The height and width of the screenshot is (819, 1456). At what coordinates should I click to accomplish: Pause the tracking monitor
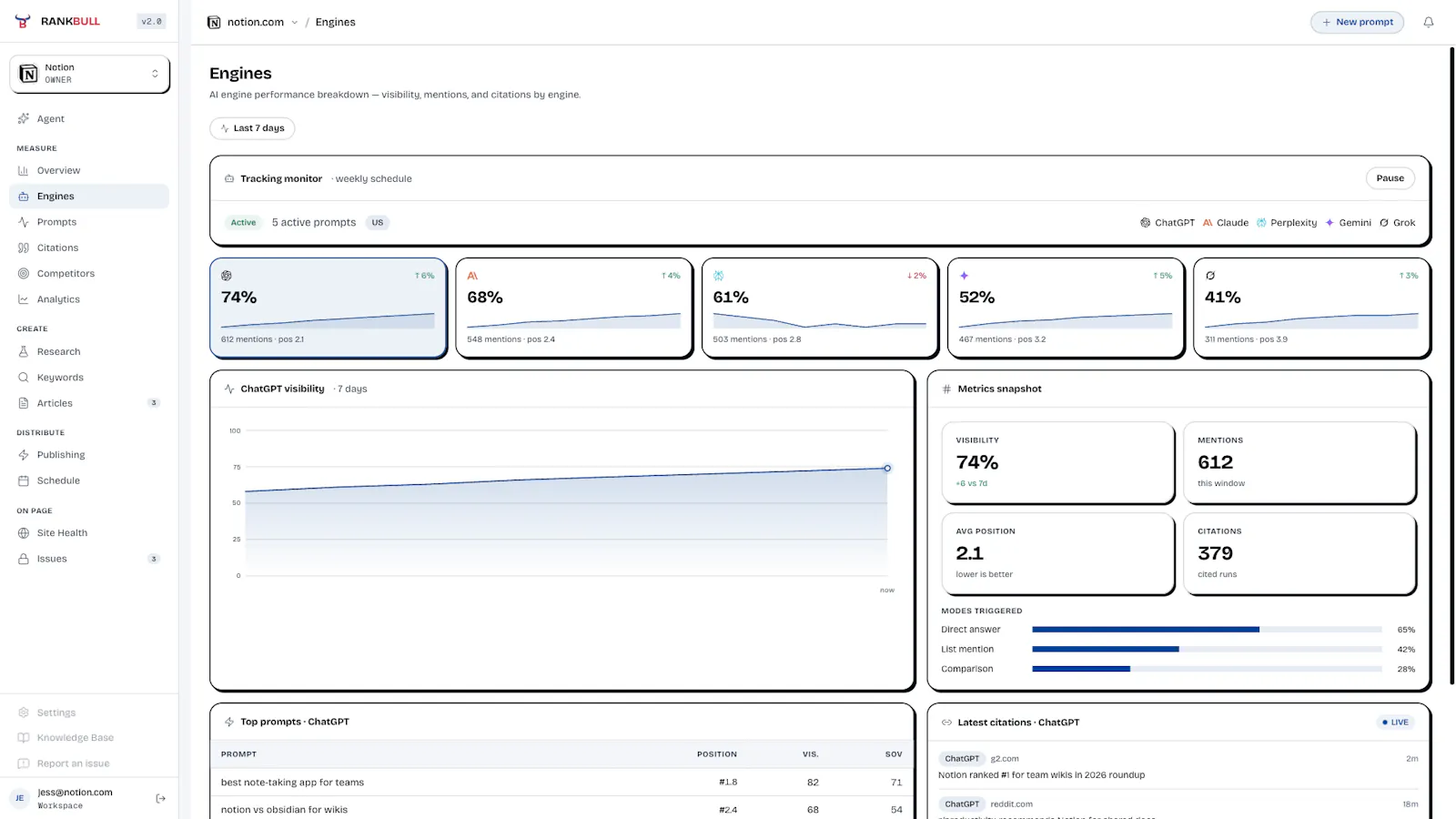click(1390, 178)
